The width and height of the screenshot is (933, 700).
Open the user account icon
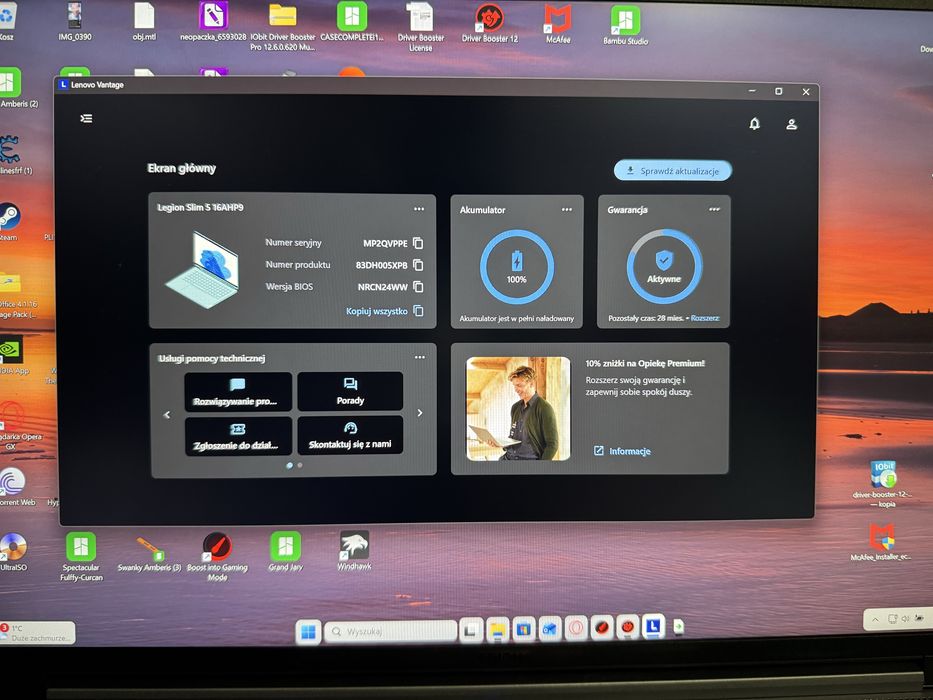[791, 124]
